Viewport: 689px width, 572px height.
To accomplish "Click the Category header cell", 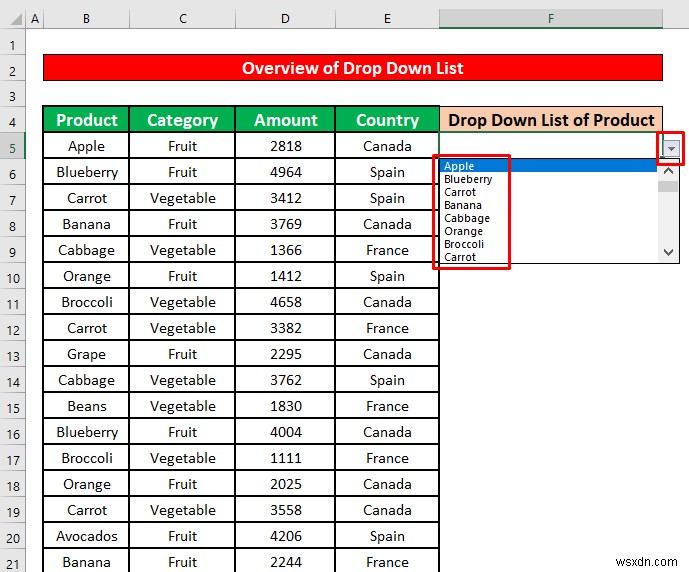I will tap(182, 119).
